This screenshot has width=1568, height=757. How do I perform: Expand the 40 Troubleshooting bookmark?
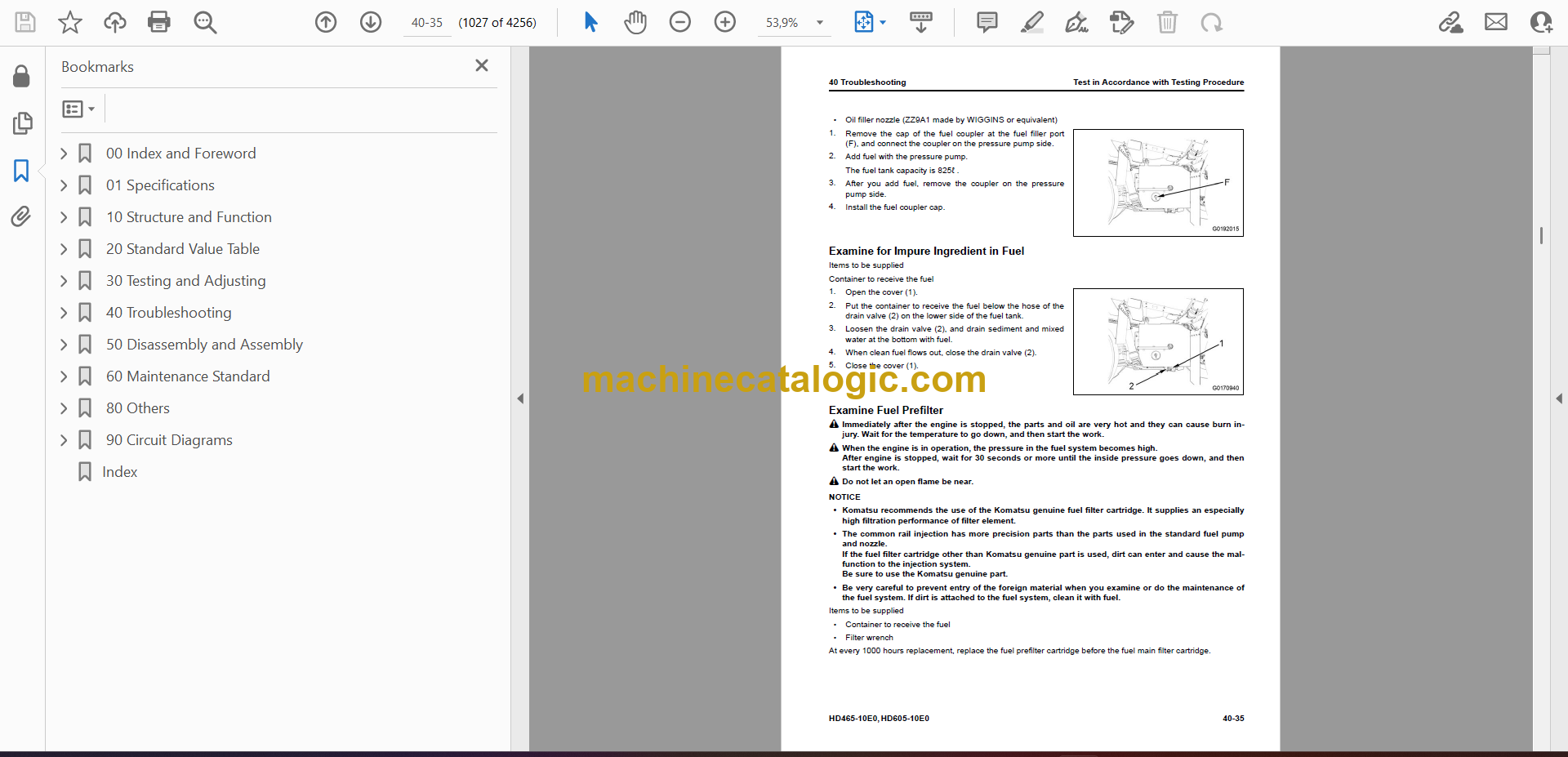[64, 313]
